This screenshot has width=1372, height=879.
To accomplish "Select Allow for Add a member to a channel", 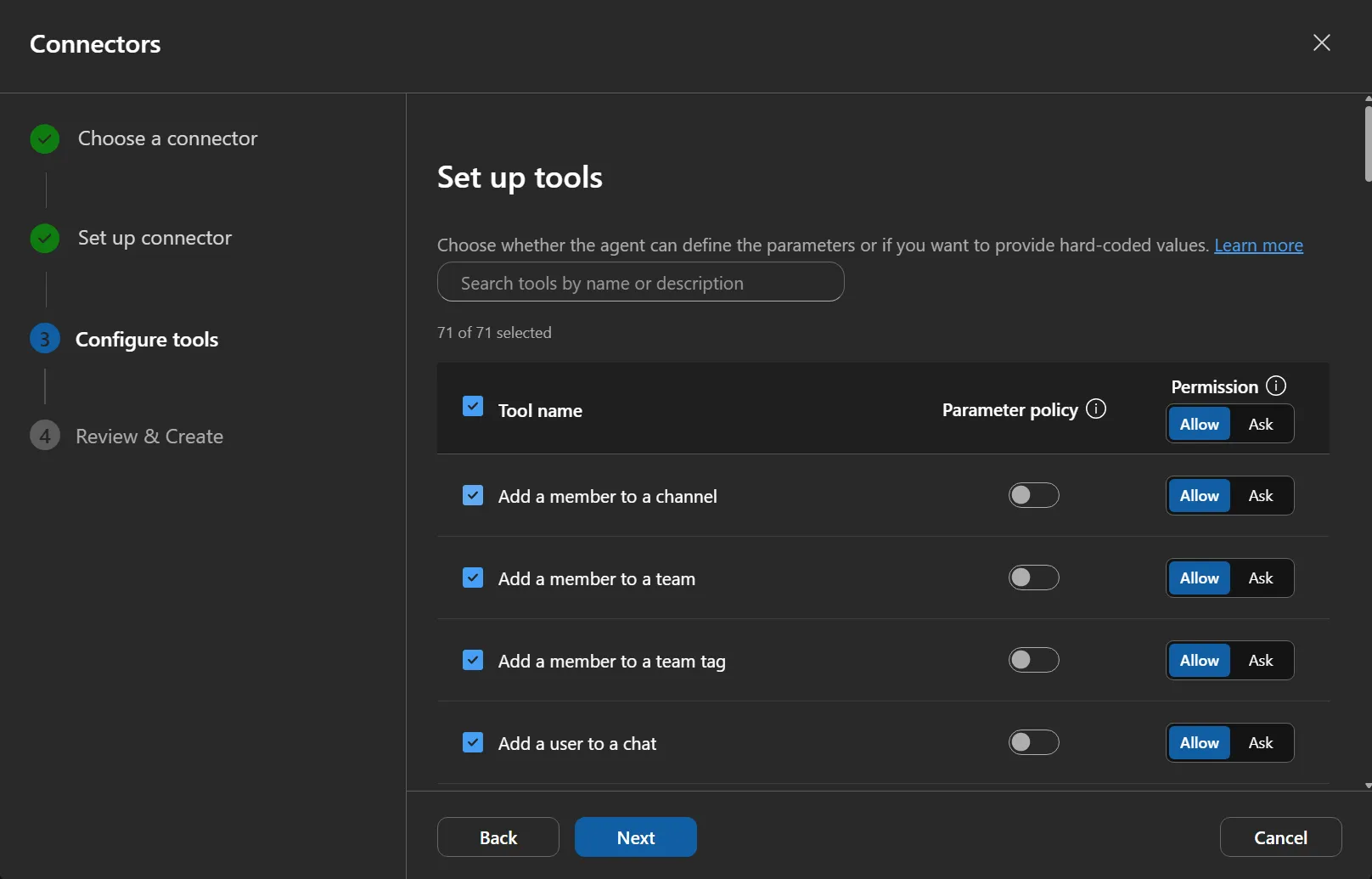I will click(1199, 495).
